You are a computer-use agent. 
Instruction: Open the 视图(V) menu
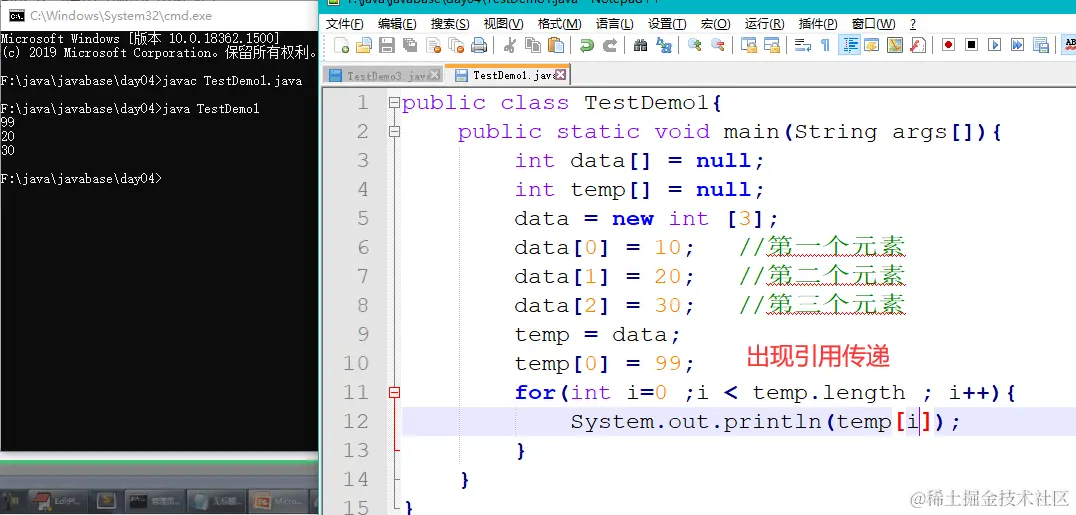coord(503,24)
